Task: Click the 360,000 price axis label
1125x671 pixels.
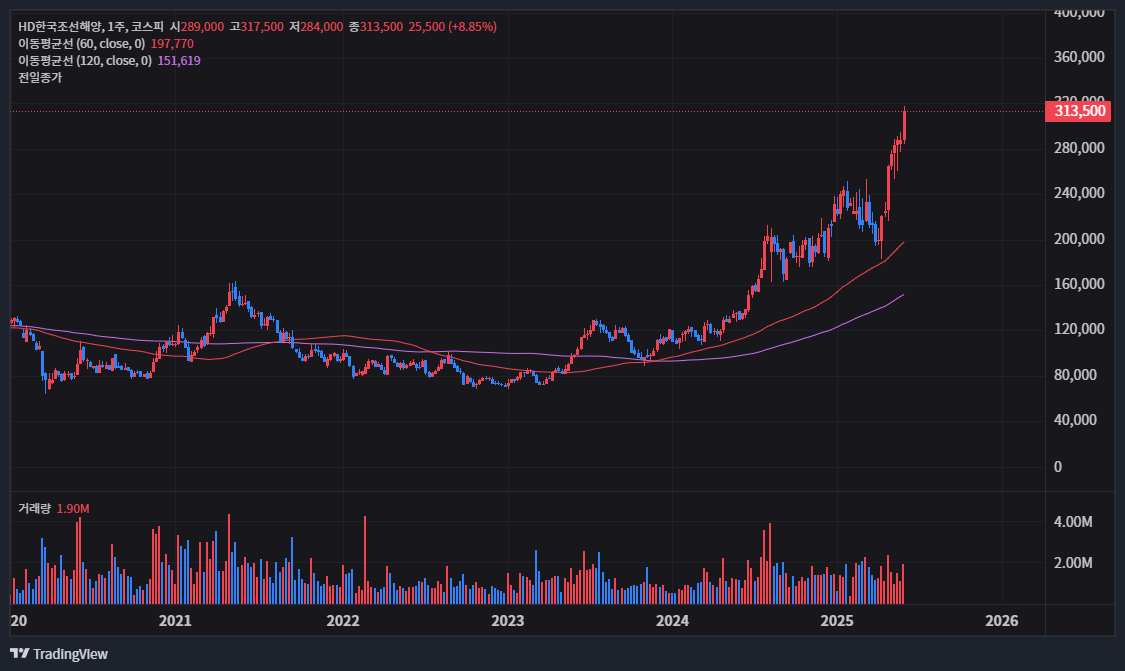Action: (1079, 57)
